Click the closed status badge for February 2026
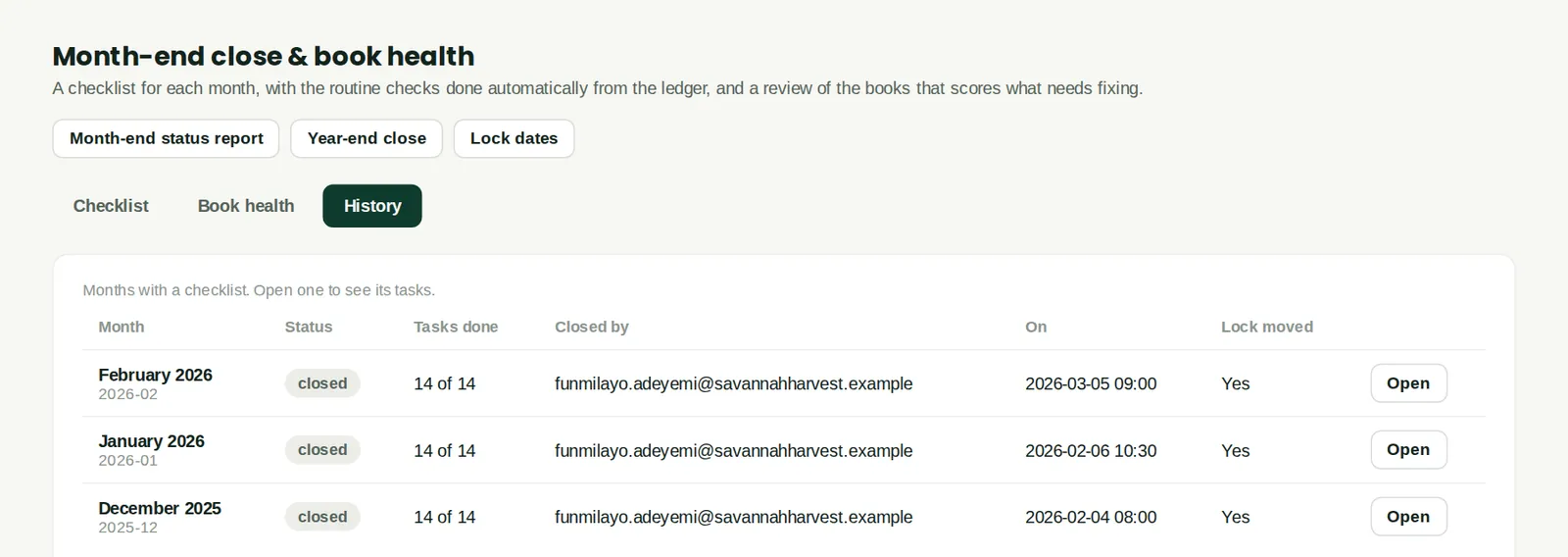Image resolution: width=1568 pixels, height=557 pixels. [x=322, y=383]
